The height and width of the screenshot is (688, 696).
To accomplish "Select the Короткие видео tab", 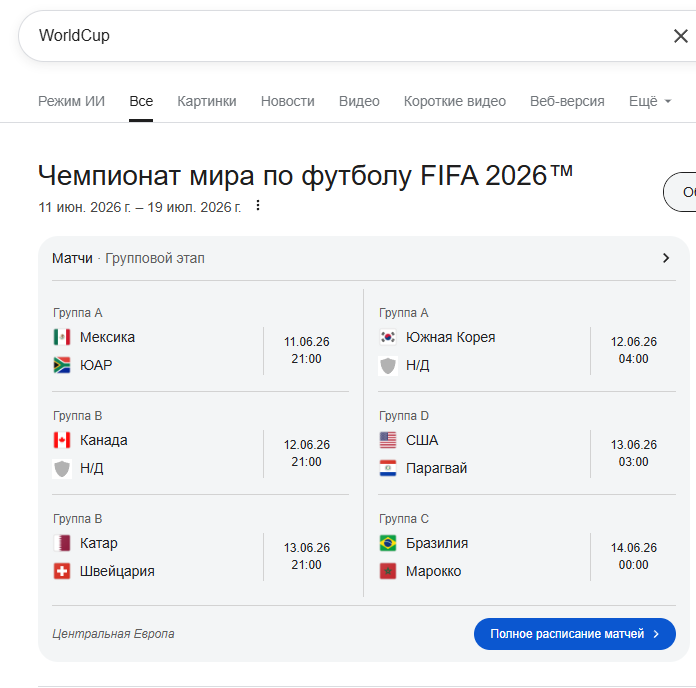I will pos(455,101).
